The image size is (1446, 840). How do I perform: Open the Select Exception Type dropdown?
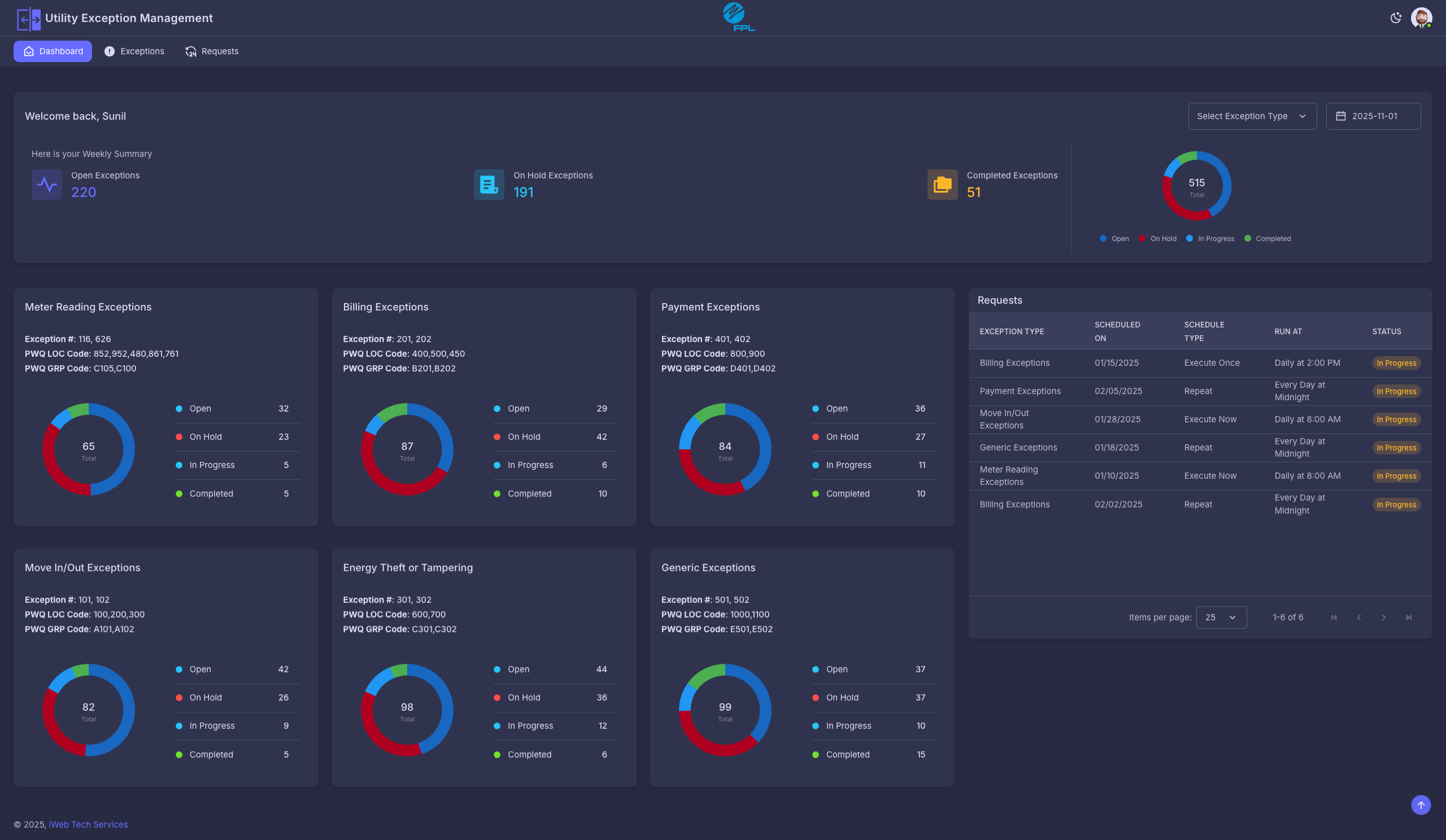coord(1252,116)
